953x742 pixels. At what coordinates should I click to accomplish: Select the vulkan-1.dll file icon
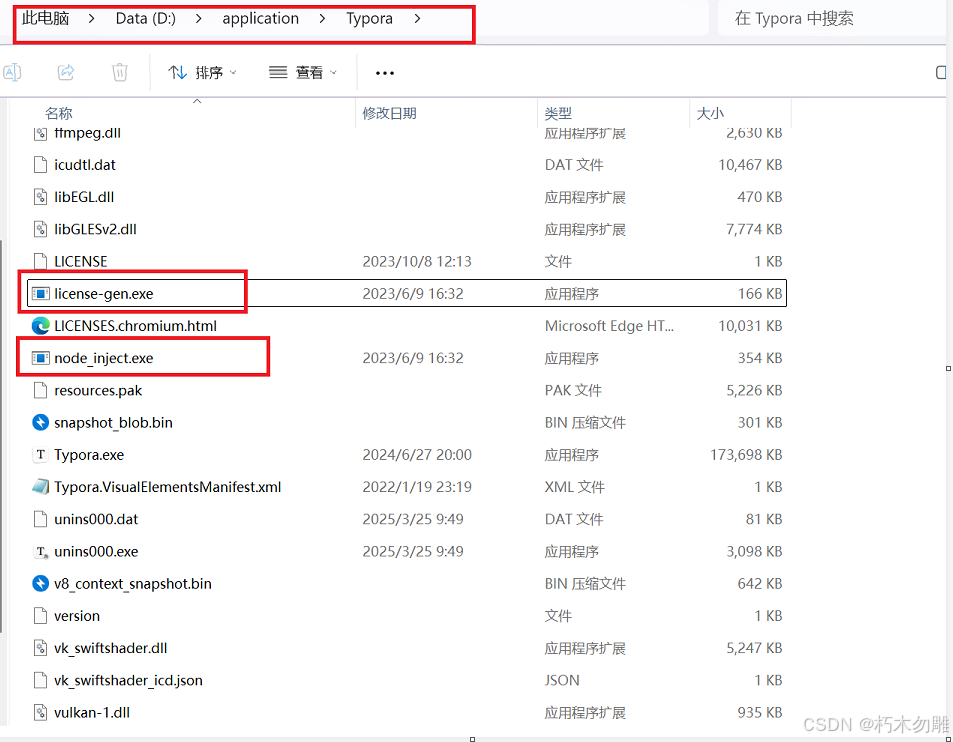pyautogui.click(x=40, y=712)
